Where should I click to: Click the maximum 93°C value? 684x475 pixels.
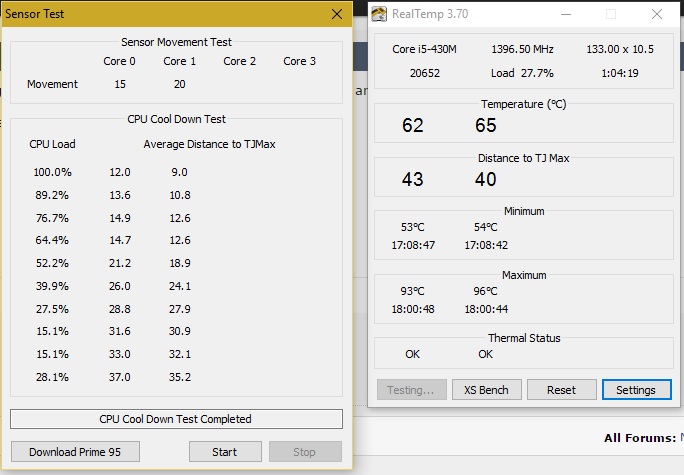point(413,291)
